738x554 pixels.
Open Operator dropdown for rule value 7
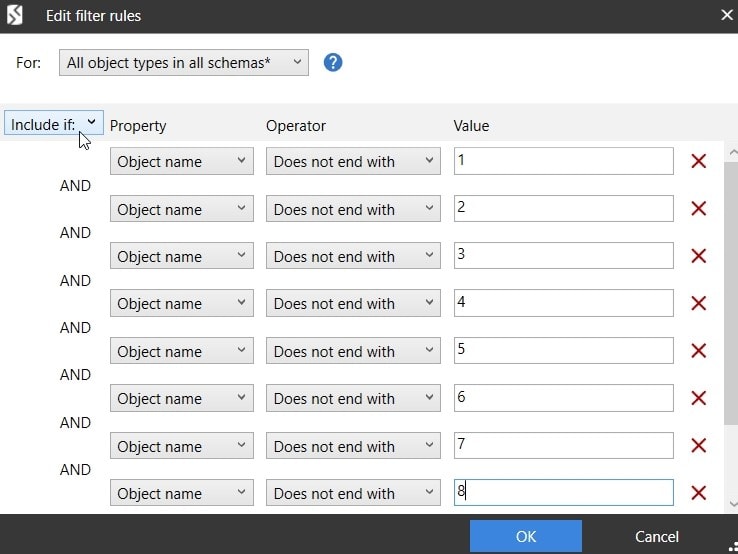353,445
